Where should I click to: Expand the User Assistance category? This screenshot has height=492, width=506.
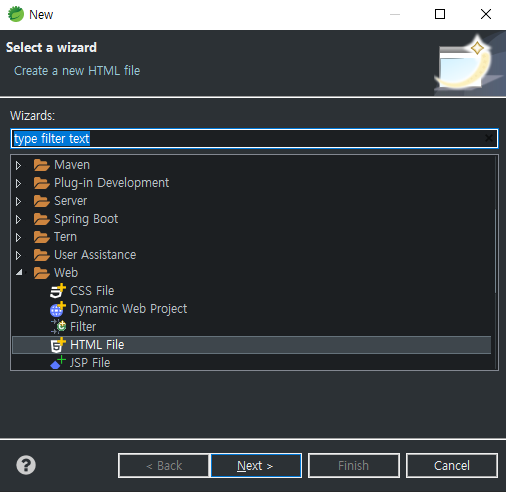tap(18, 255)
